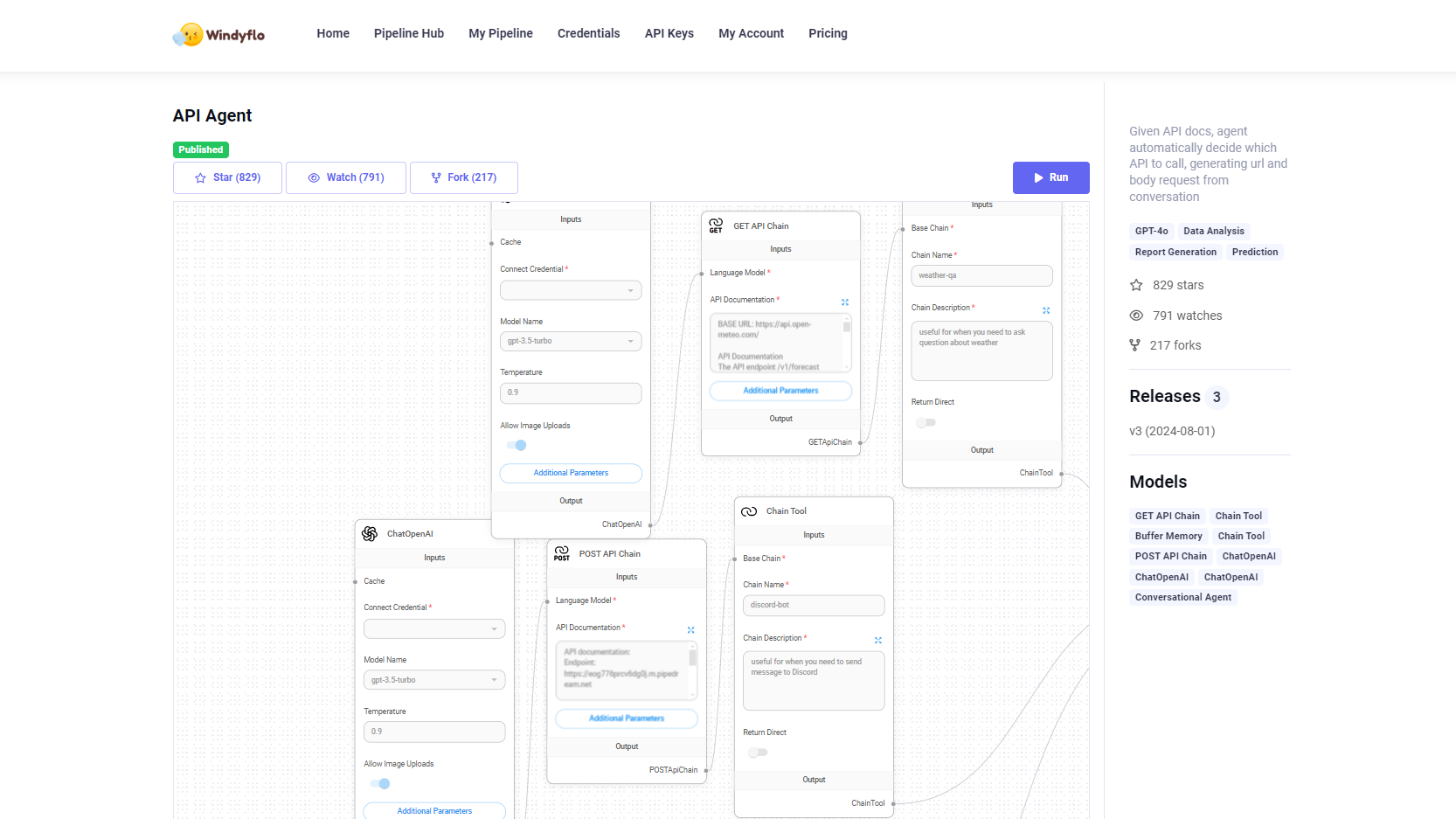Open Additional Parameters in the POST API Chain node
This screenshot has height=819, width=1456.
coord(627,718)
